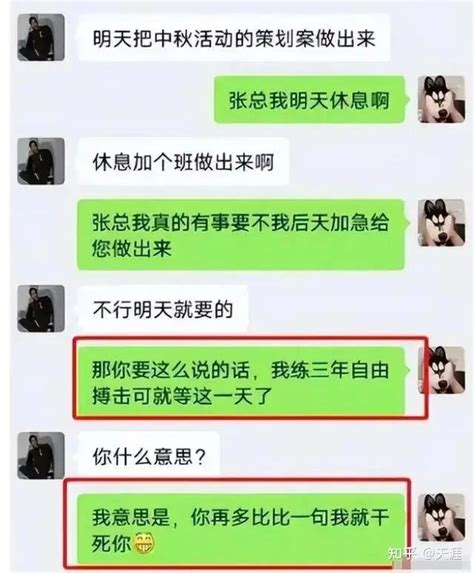Click the 不行明天就要的 message bubble

coord(163,309)
